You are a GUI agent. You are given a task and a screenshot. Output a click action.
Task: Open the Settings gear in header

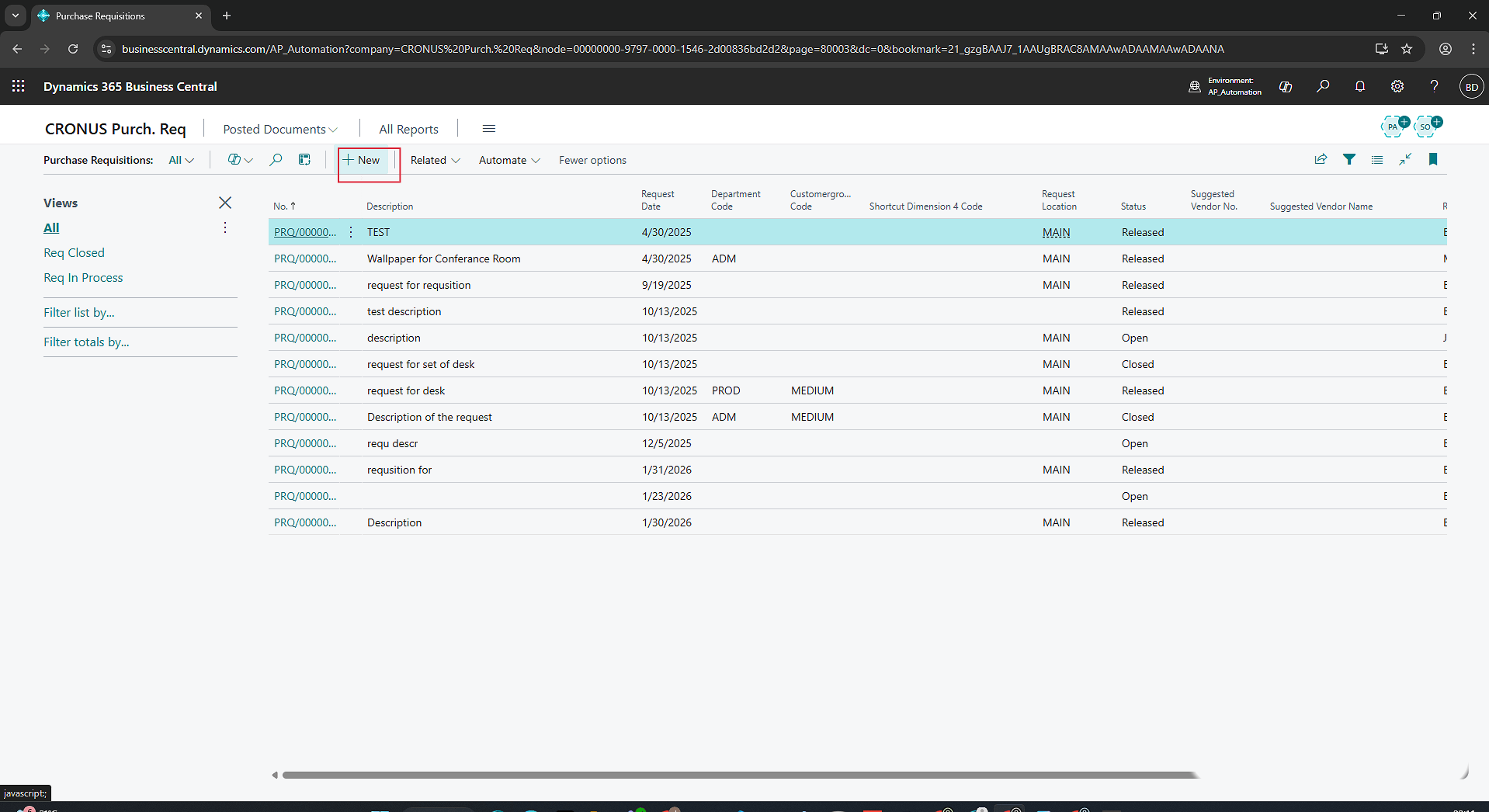1397,86
